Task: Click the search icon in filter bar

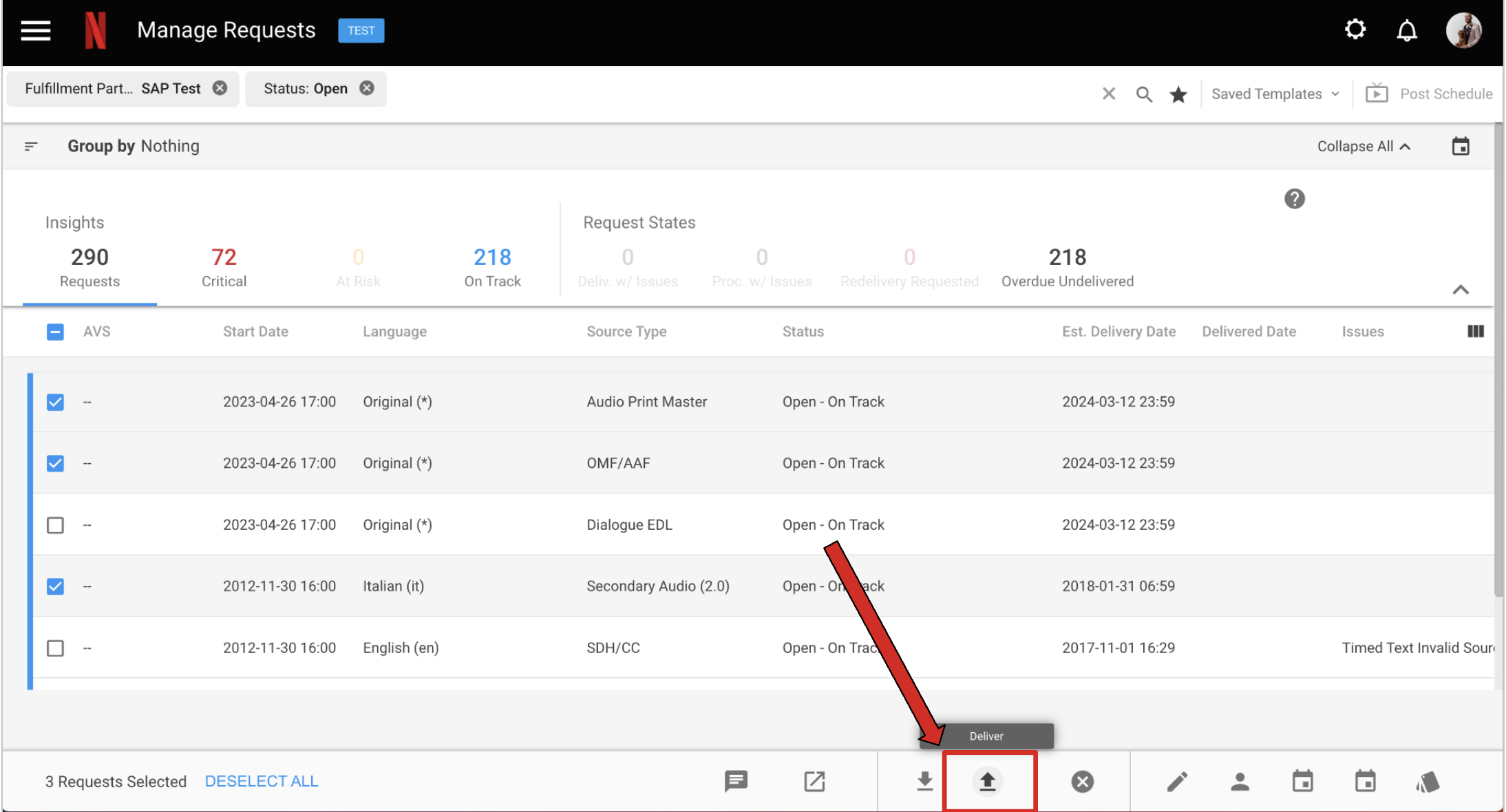Action: pos(1144,92)
